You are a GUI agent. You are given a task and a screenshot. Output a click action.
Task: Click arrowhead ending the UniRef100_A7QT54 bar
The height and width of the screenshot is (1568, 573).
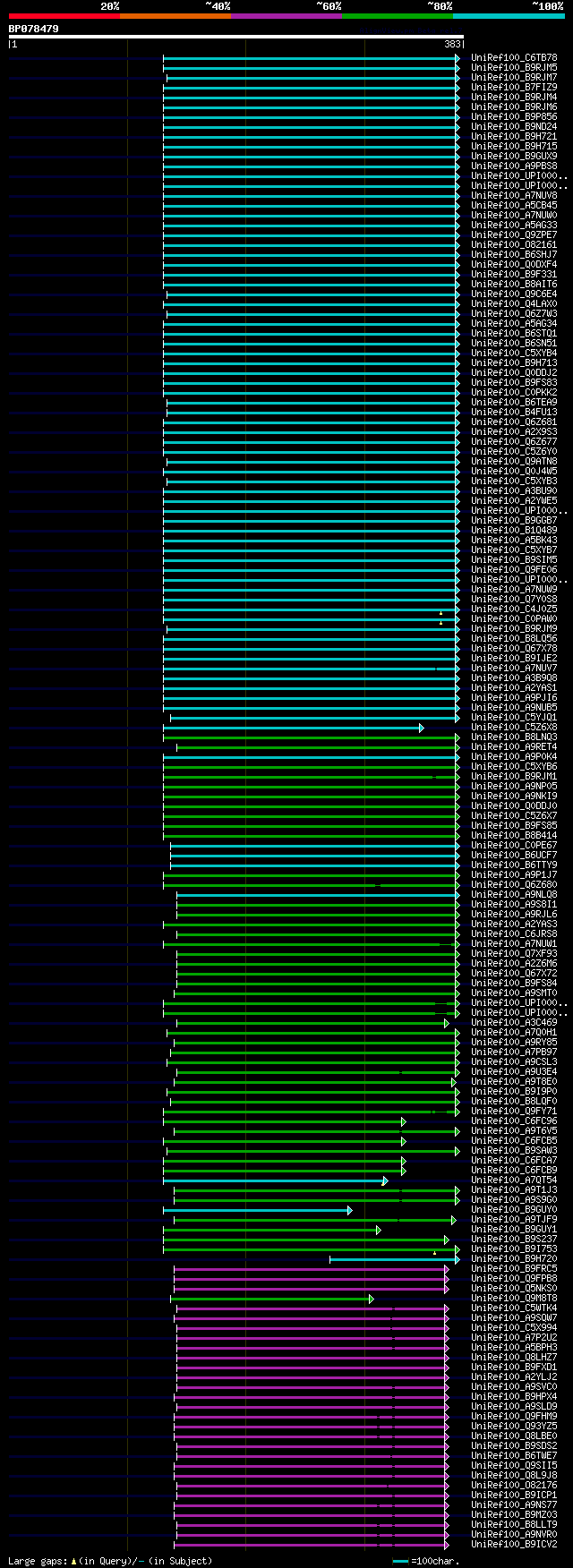coord(385,1180)
